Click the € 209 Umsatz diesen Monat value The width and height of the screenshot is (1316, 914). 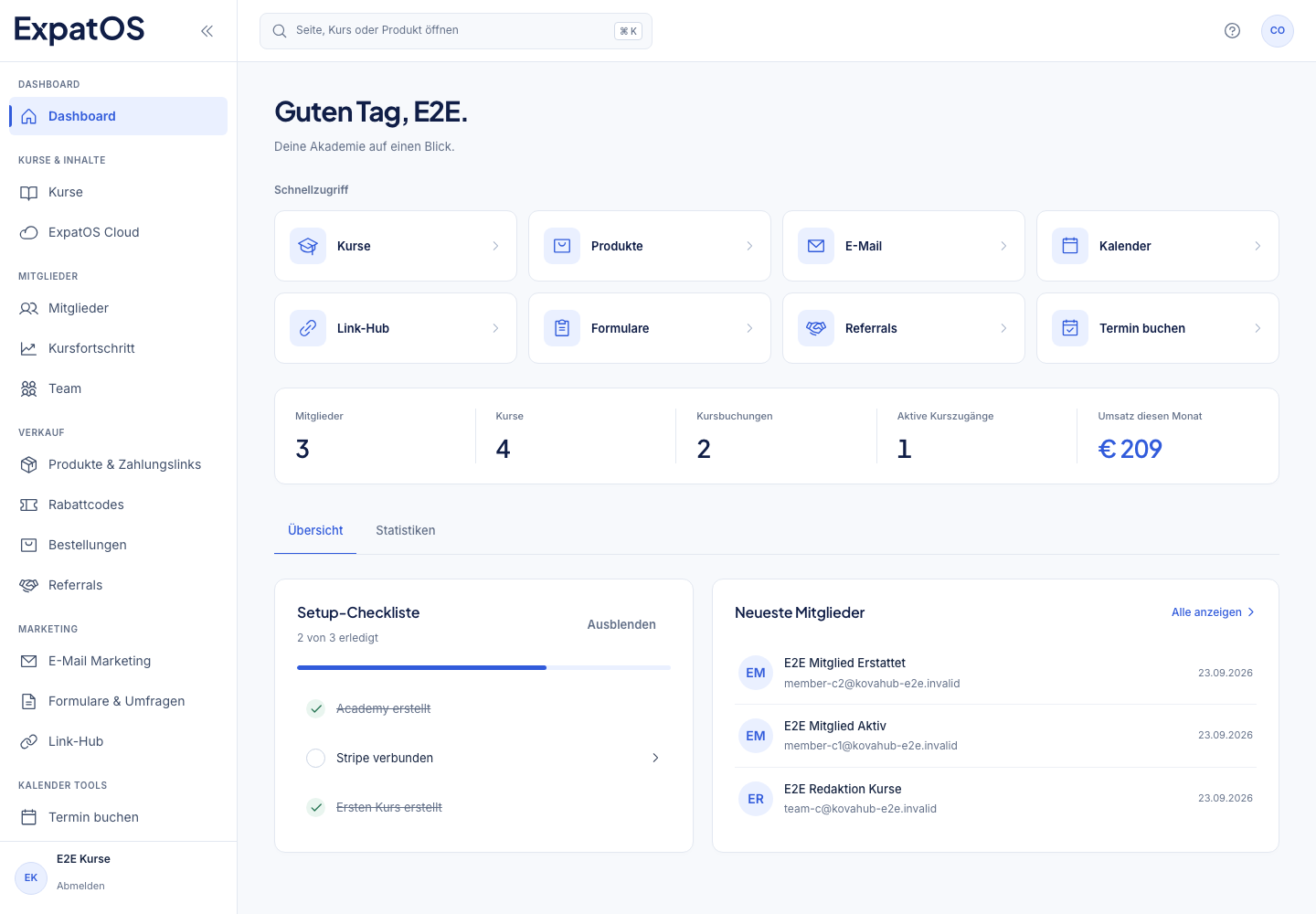1130,449
